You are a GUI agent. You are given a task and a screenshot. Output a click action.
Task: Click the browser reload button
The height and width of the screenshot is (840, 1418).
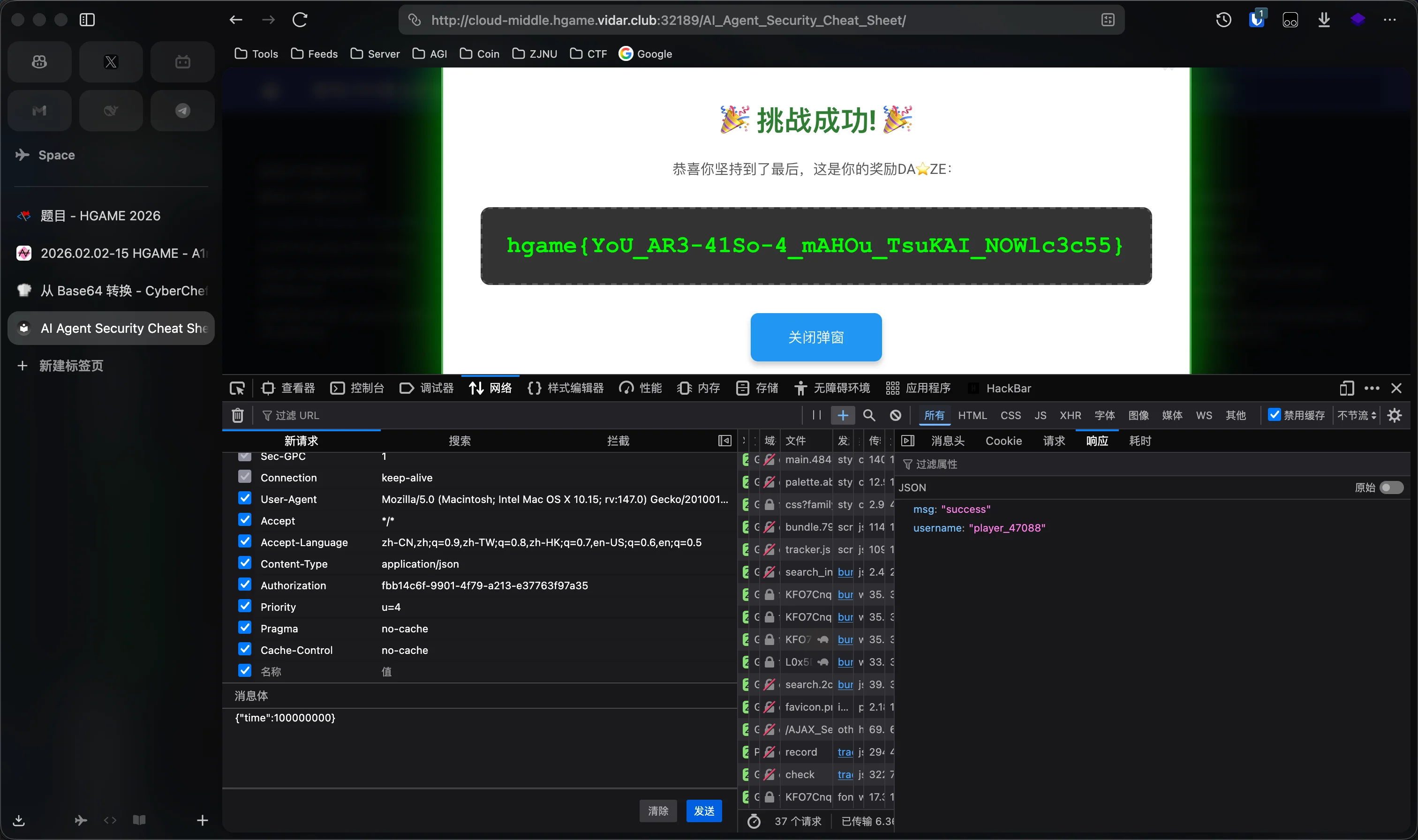click(x=300, y=20)
